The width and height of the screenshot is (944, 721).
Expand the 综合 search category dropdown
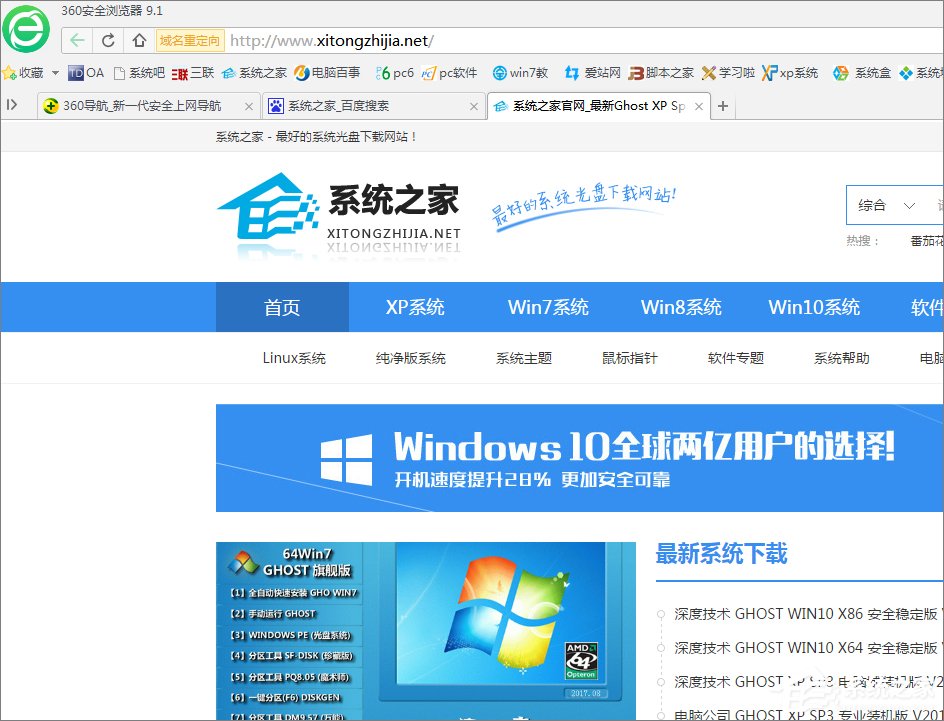pos(887,205)
